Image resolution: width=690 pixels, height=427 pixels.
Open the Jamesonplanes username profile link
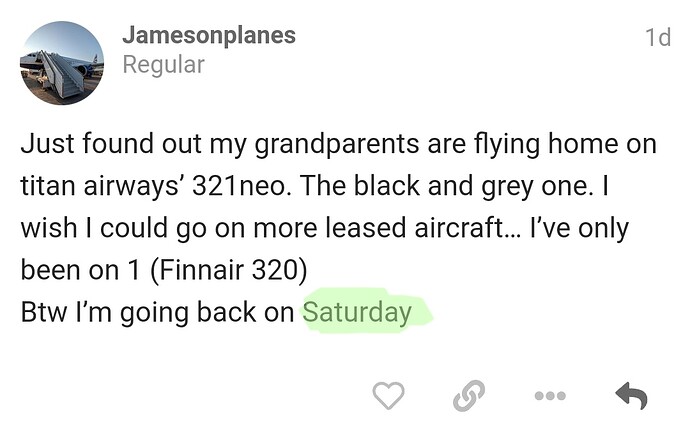click(x=208, y=36)
